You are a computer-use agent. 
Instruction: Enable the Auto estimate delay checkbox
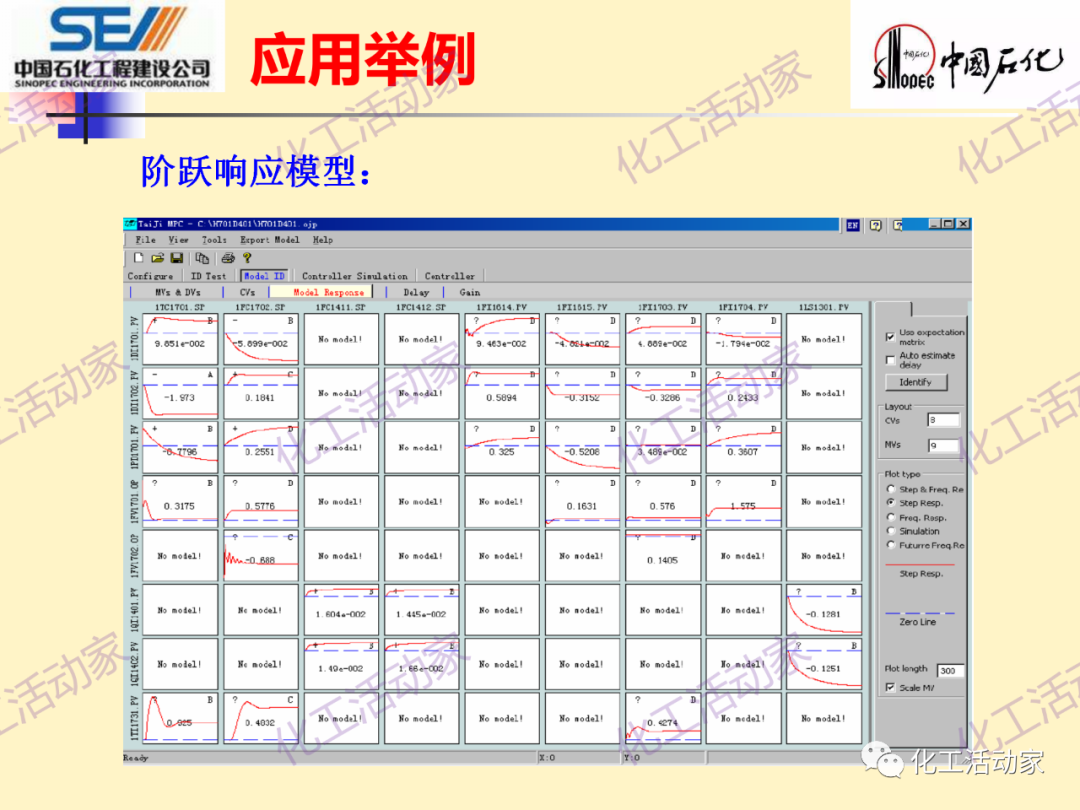[x=889, y=360]
